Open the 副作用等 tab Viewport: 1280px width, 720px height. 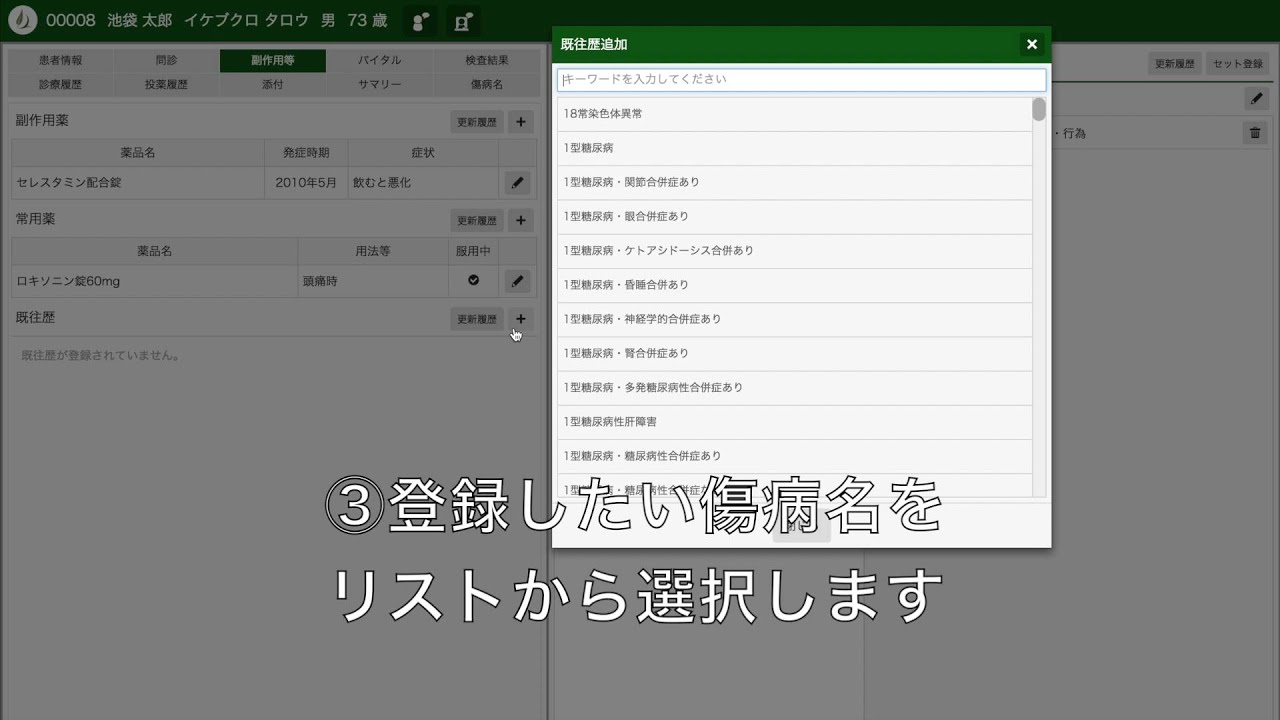tap(272, 61)
